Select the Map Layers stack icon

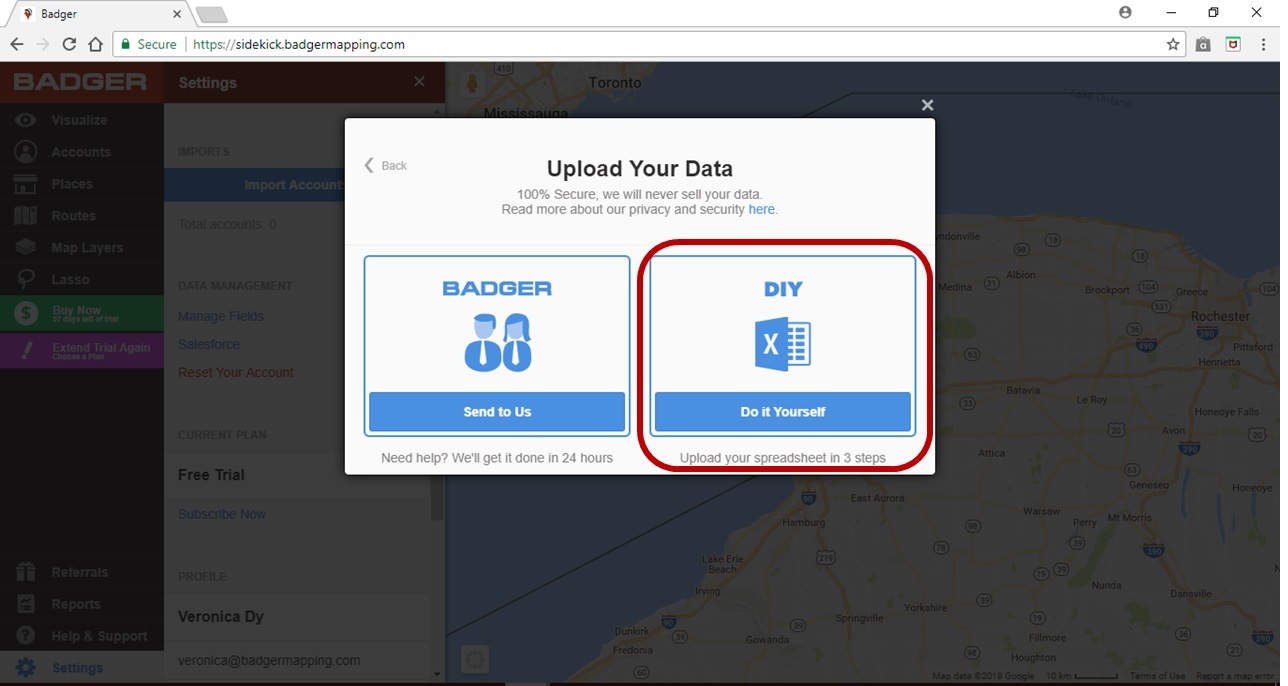pos(25,248)
